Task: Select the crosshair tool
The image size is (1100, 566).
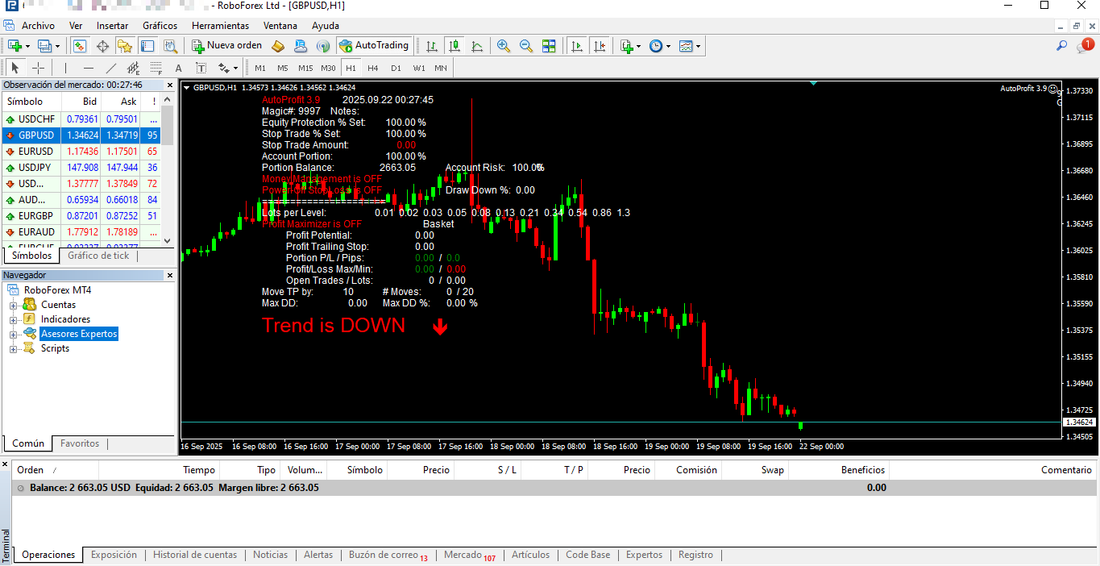Action: 39,68
